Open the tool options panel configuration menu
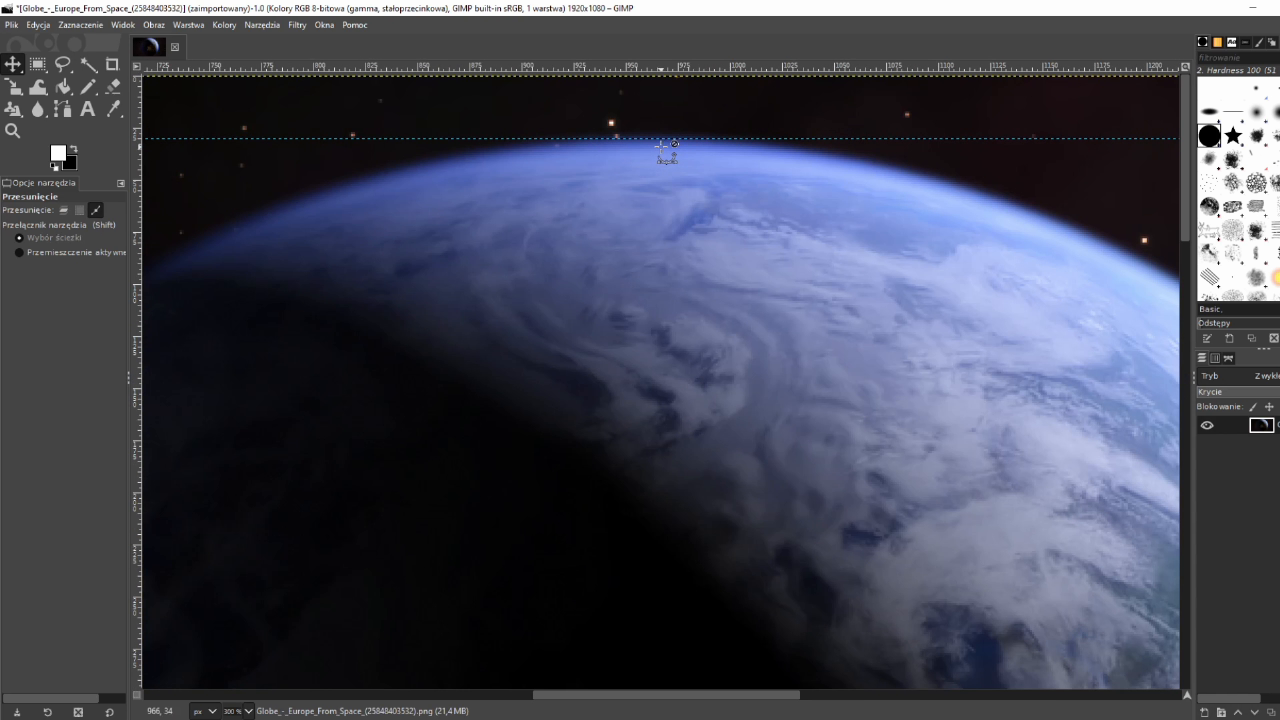This screenshot has width=1280, height=720. 121,183
